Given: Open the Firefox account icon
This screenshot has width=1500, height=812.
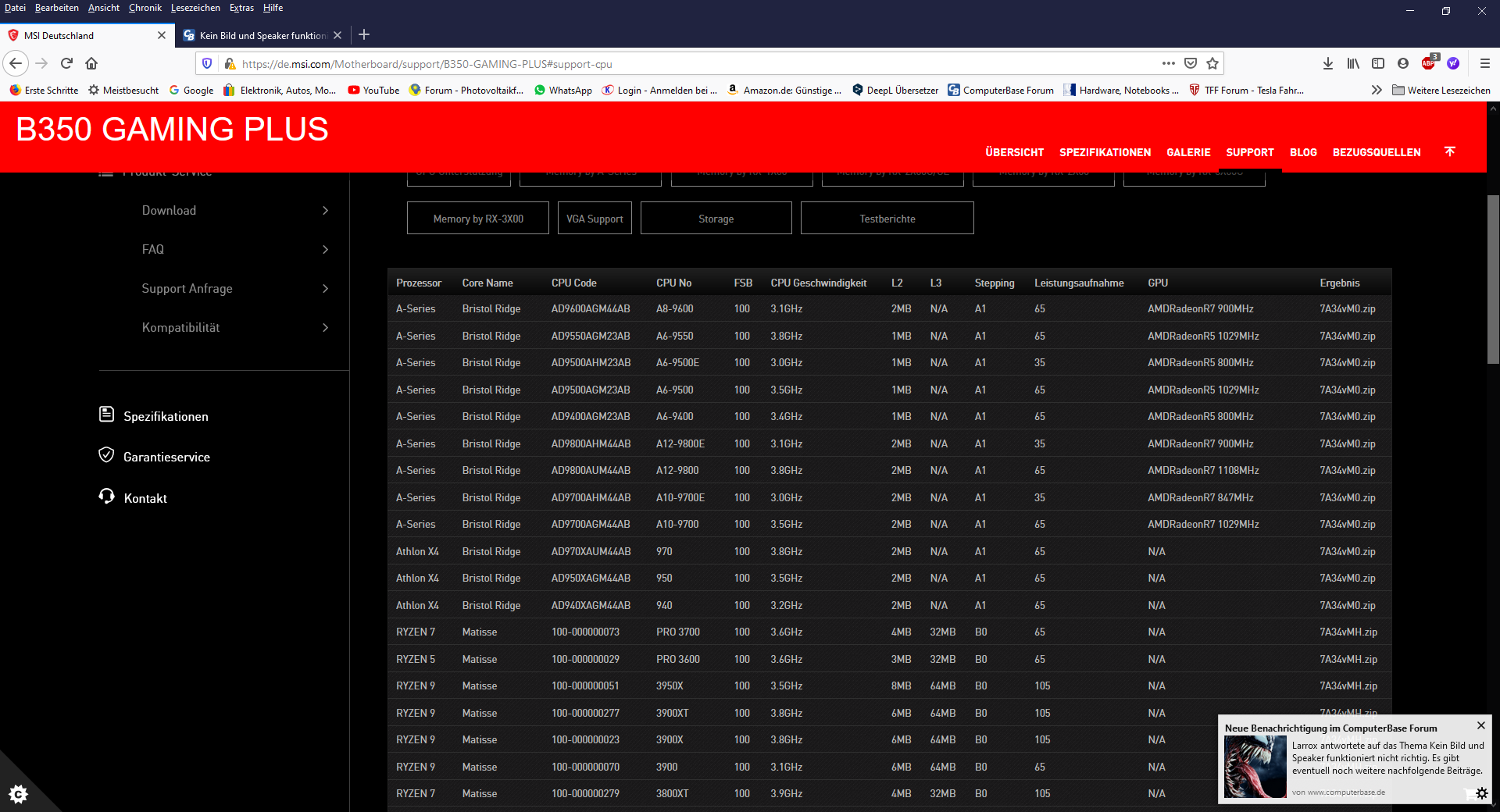Looking at the screenshot, I should click(x=1403, y=63).
